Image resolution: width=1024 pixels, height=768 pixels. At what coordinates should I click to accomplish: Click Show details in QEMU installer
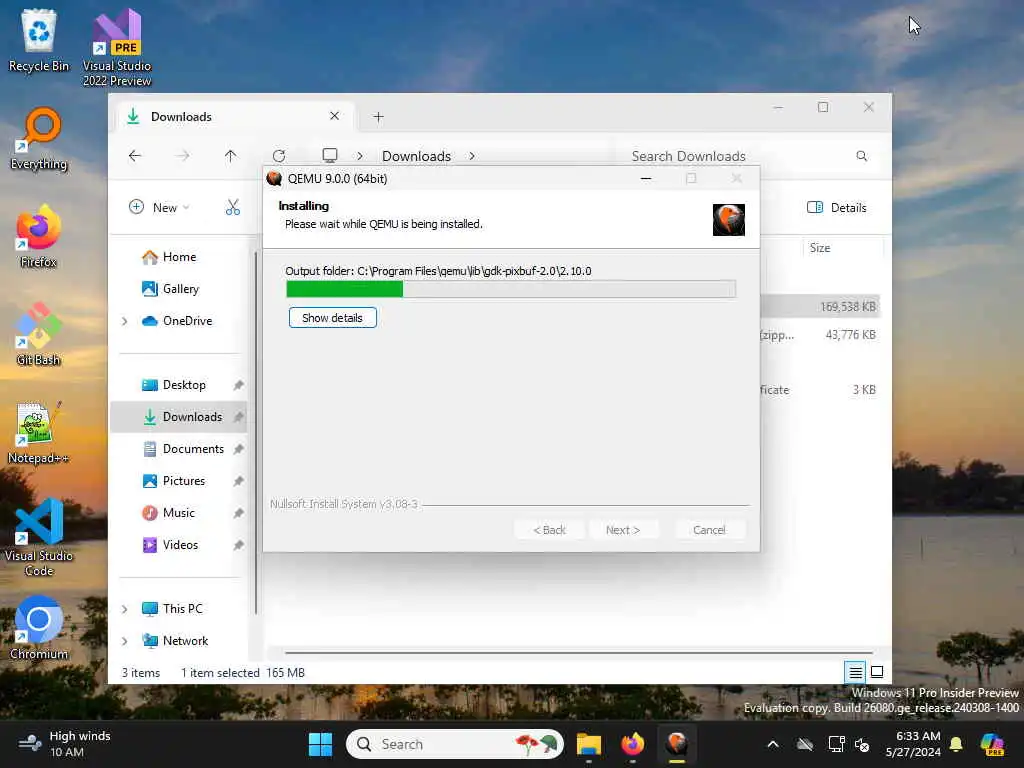332,317
